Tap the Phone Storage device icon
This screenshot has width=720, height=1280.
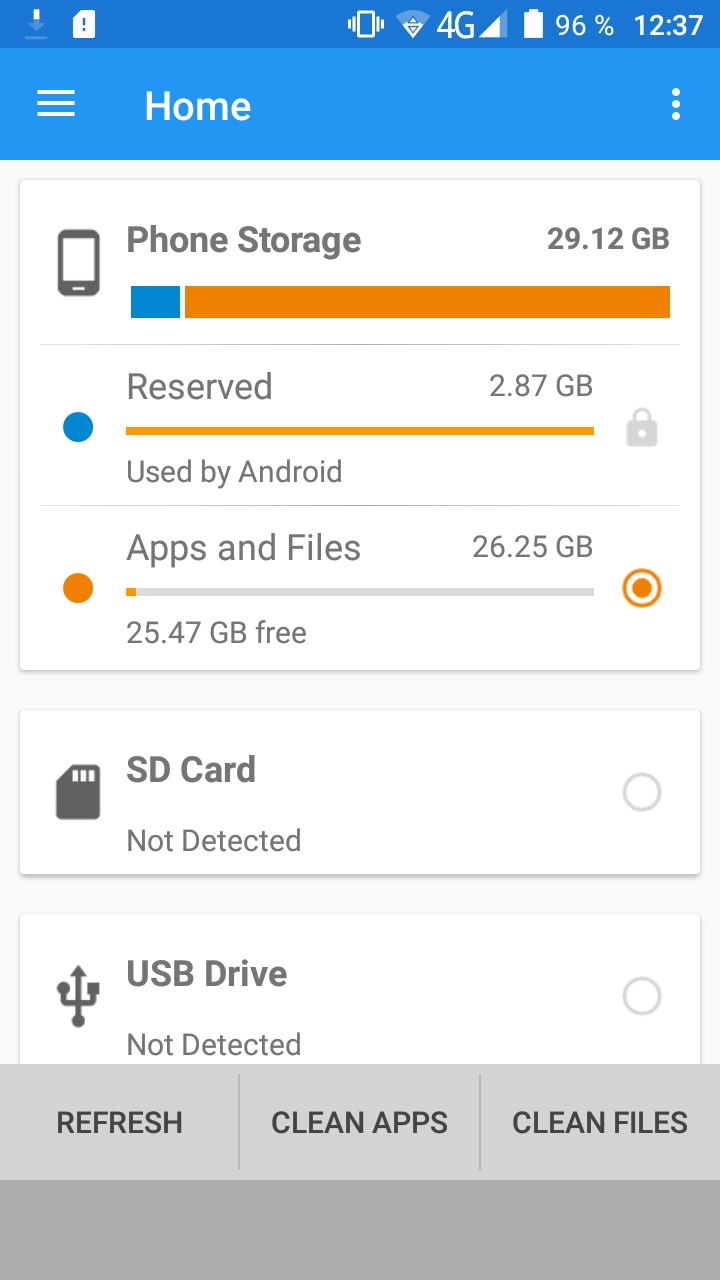[78, 263]
